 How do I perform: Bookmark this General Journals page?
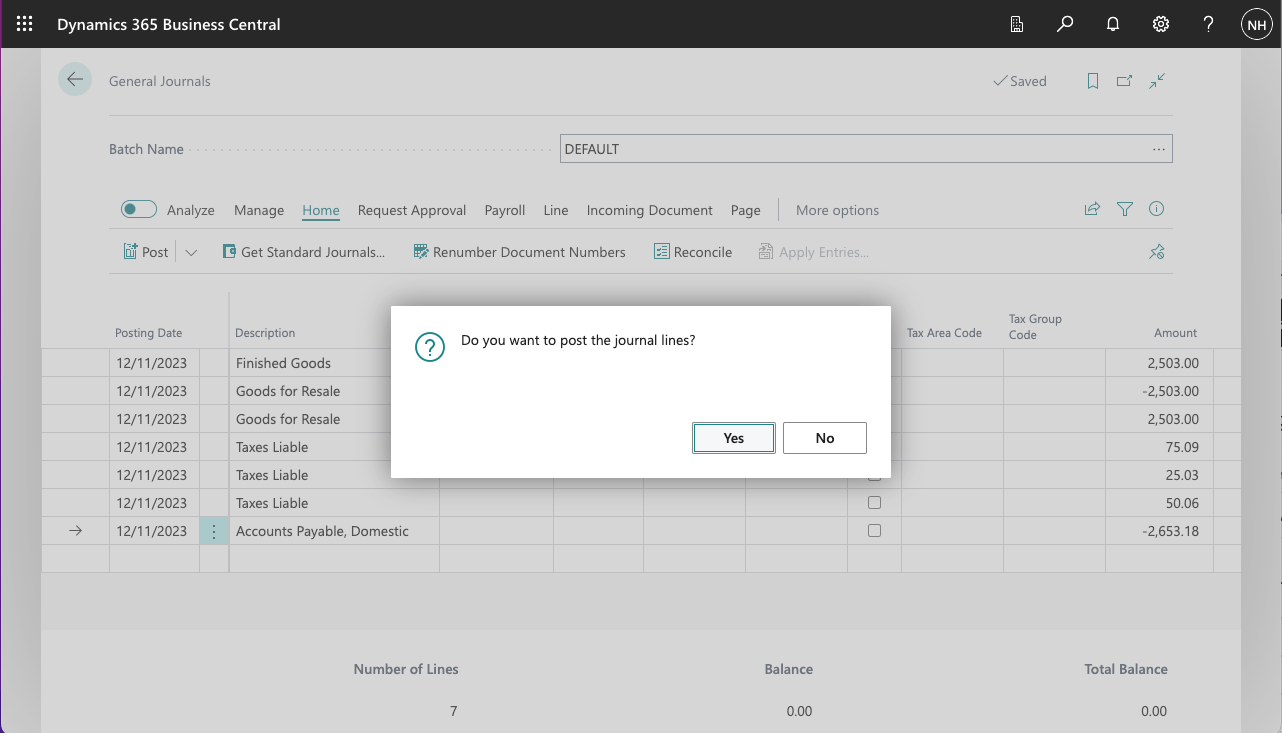pyautogui.click(x=1093, y=81)
